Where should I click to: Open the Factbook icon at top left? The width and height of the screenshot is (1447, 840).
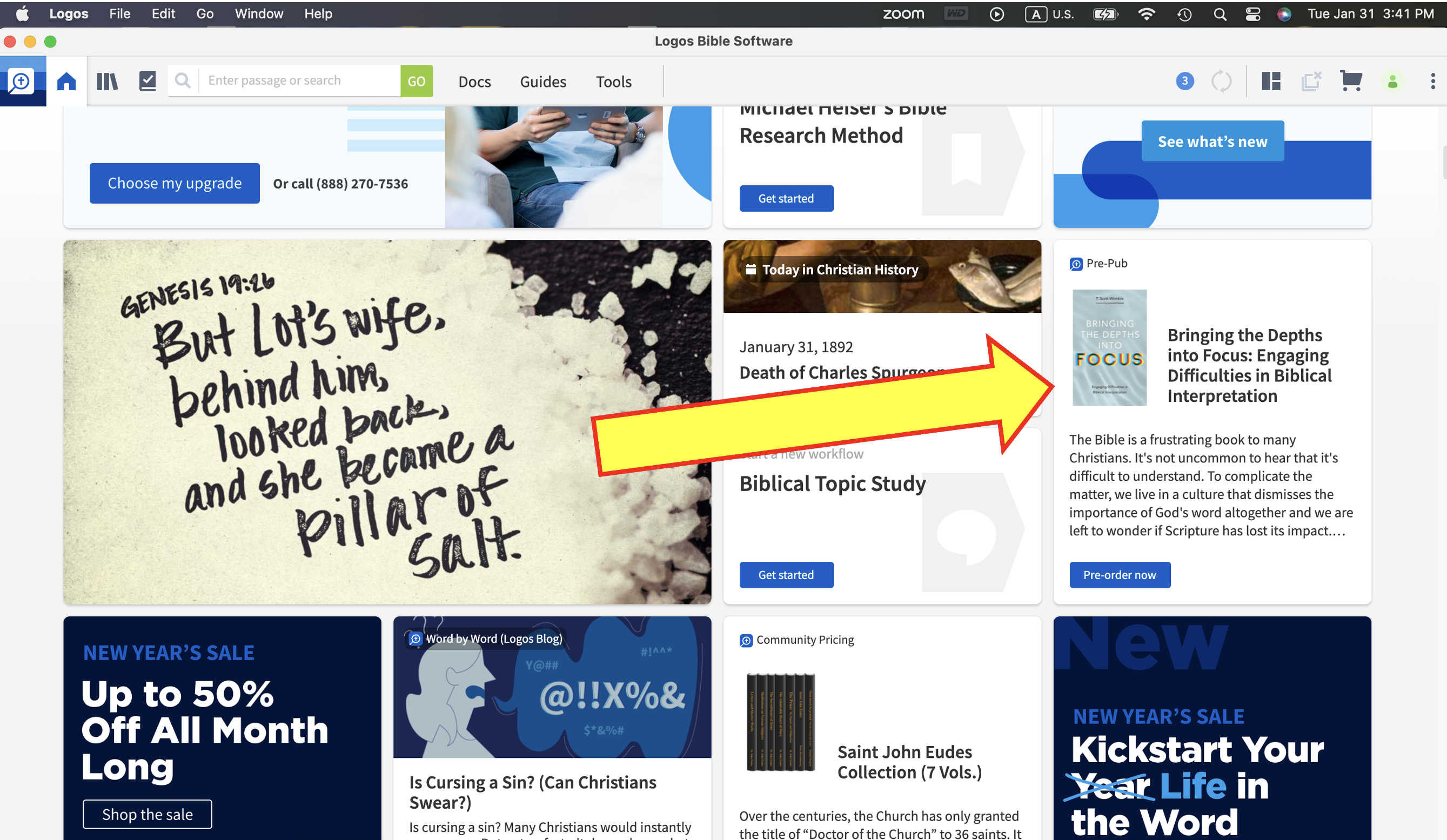(x=21, y=82)
